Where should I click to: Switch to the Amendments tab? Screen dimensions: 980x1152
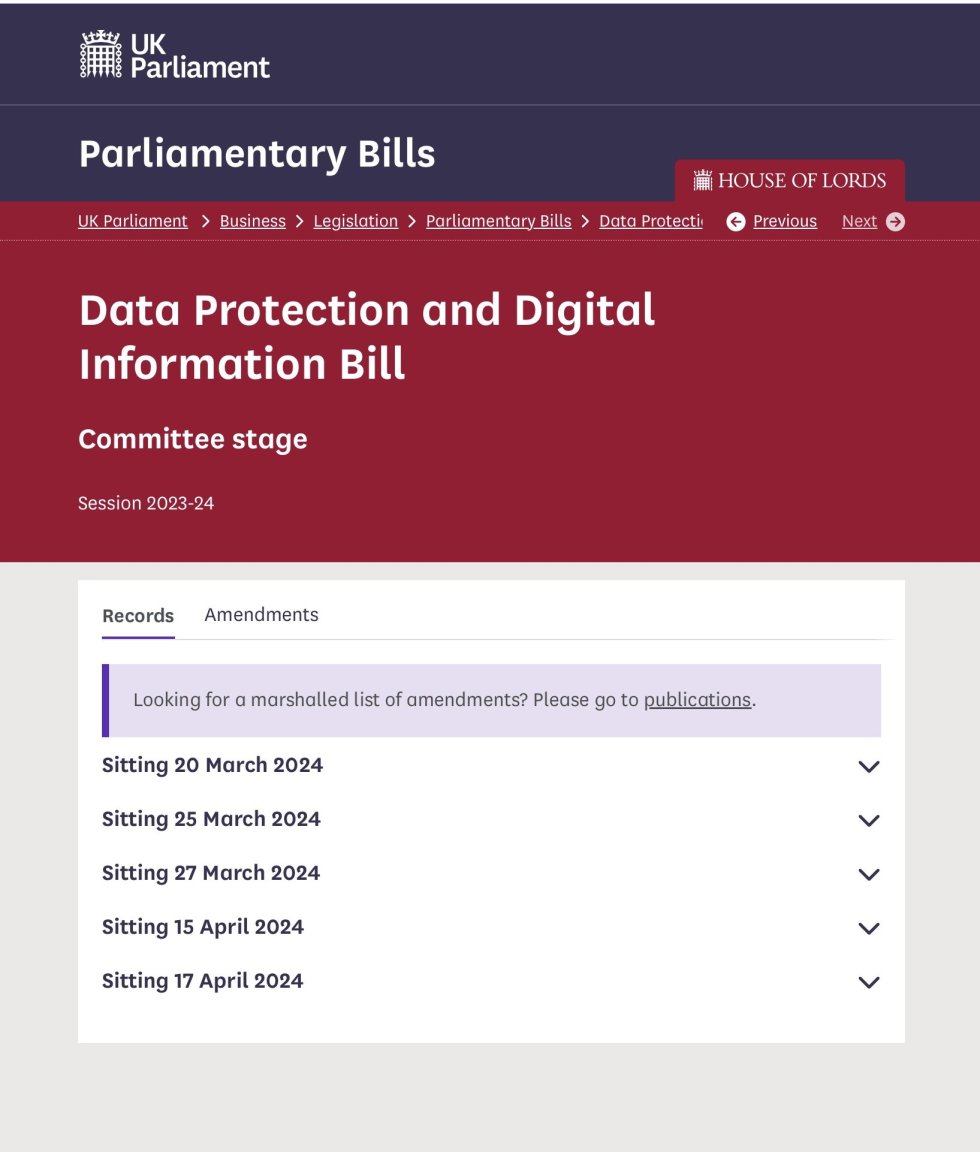click(x=262, y=615)
